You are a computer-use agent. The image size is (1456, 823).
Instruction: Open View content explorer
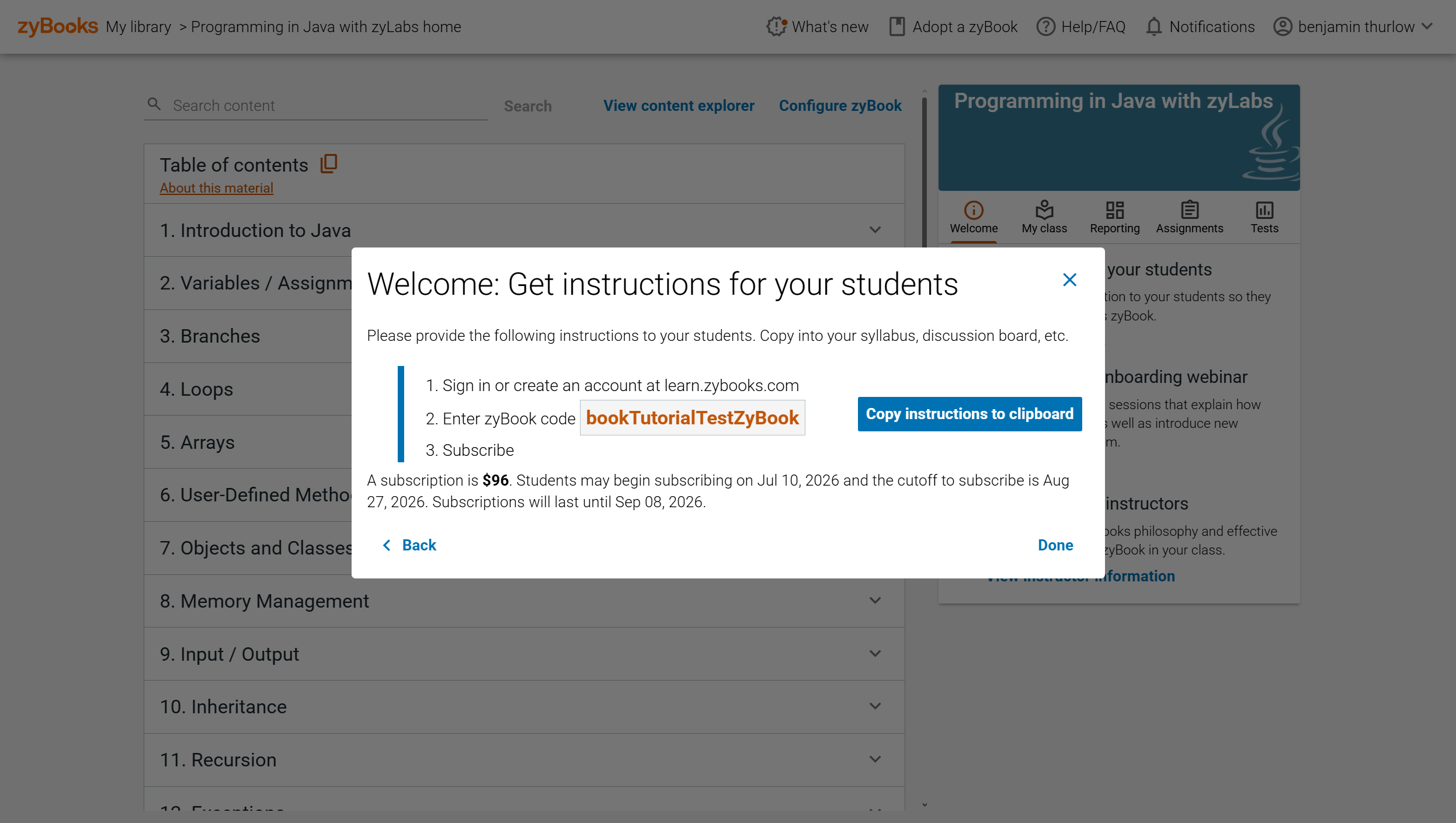click(679, 106)
